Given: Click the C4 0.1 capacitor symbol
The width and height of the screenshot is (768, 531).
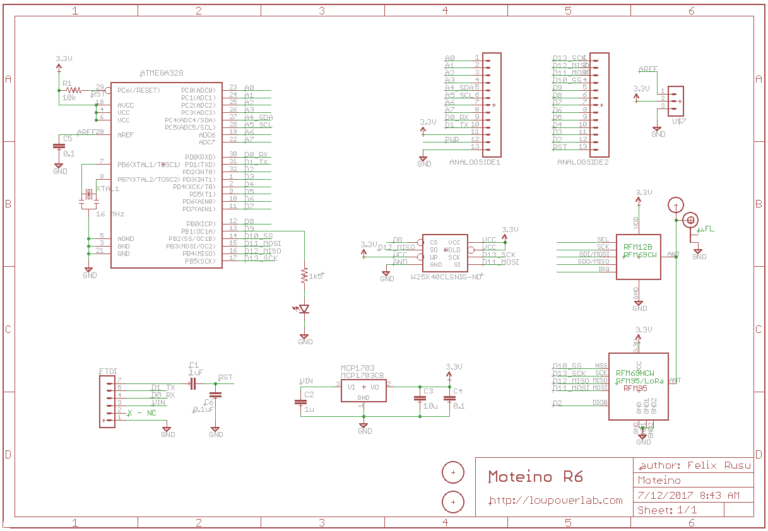Looking at the screenshot, I should [x=449, y=398].
